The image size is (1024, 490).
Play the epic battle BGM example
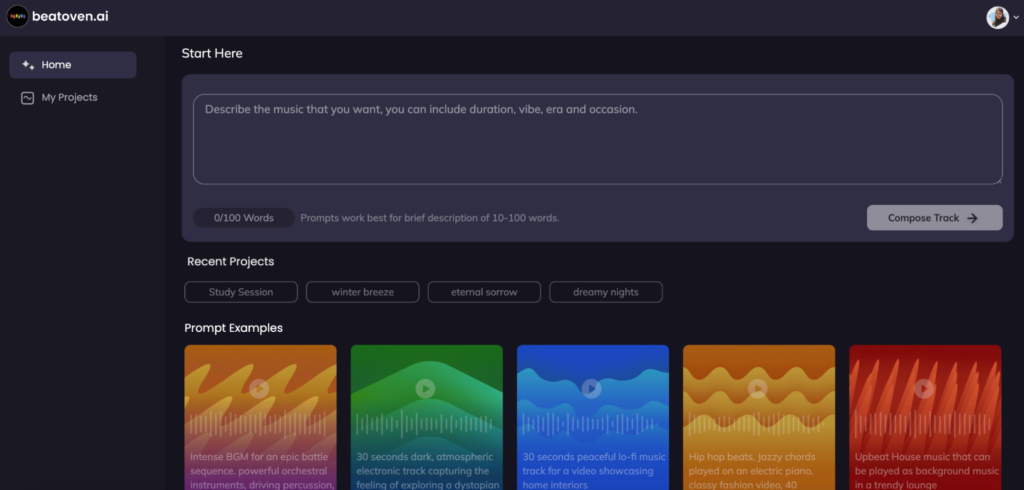pyautogui.click(x=259, y=389)
